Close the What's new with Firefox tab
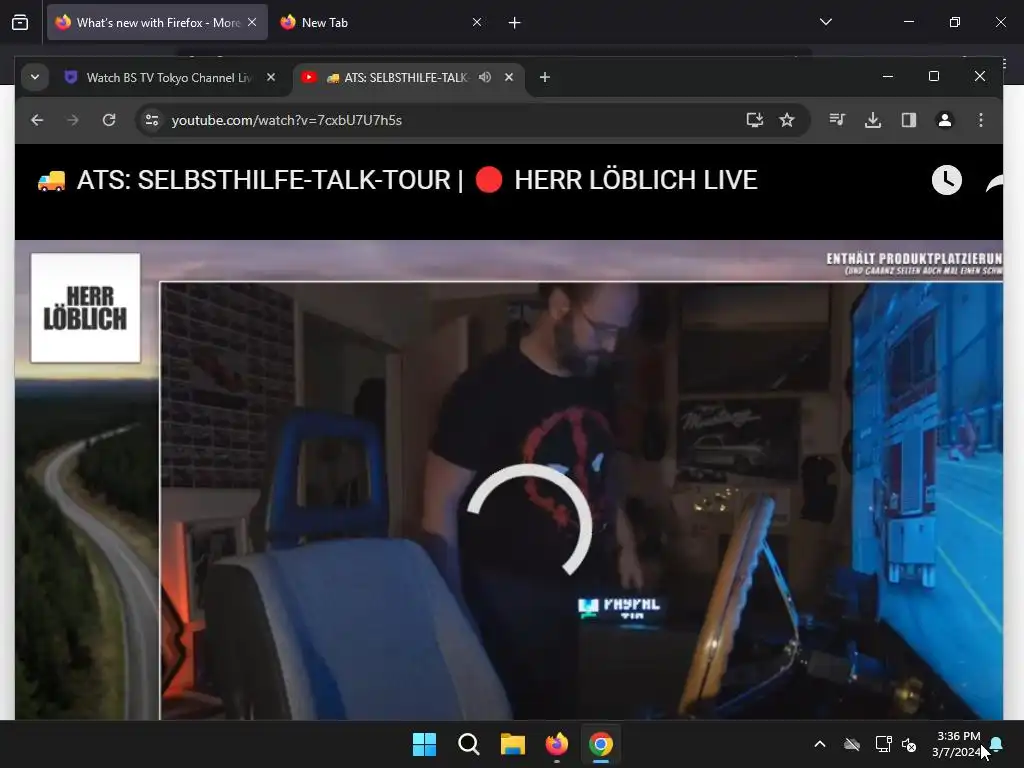 pyautogui.click(x=252, y=22)
